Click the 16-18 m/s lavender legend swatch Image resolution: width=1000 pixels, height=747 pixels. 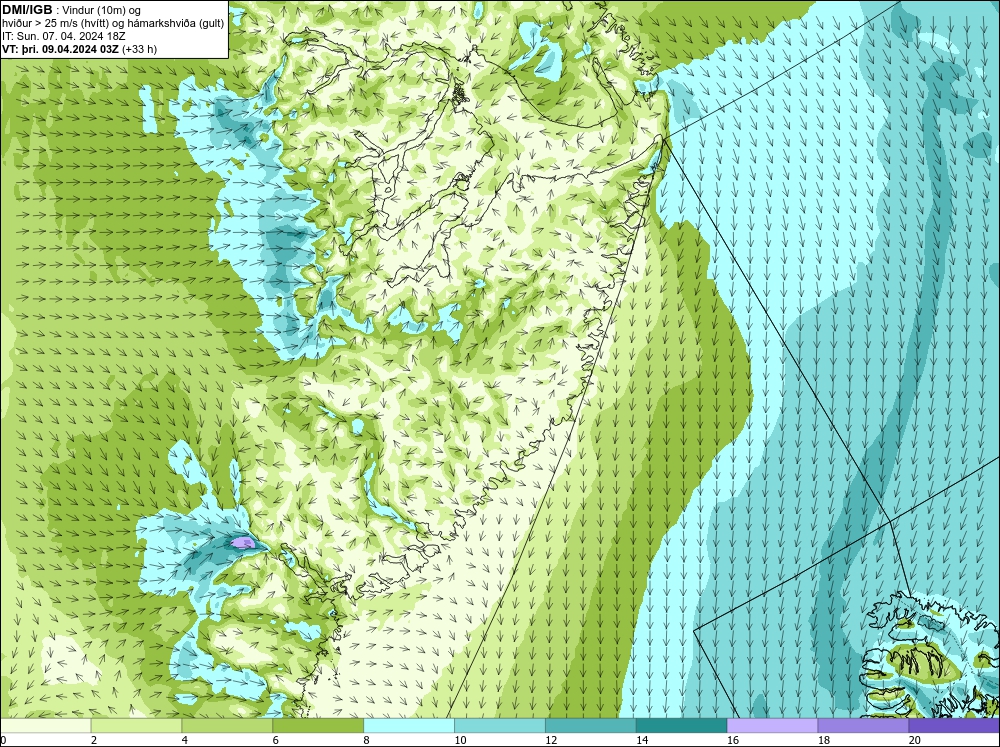(772, 726)
